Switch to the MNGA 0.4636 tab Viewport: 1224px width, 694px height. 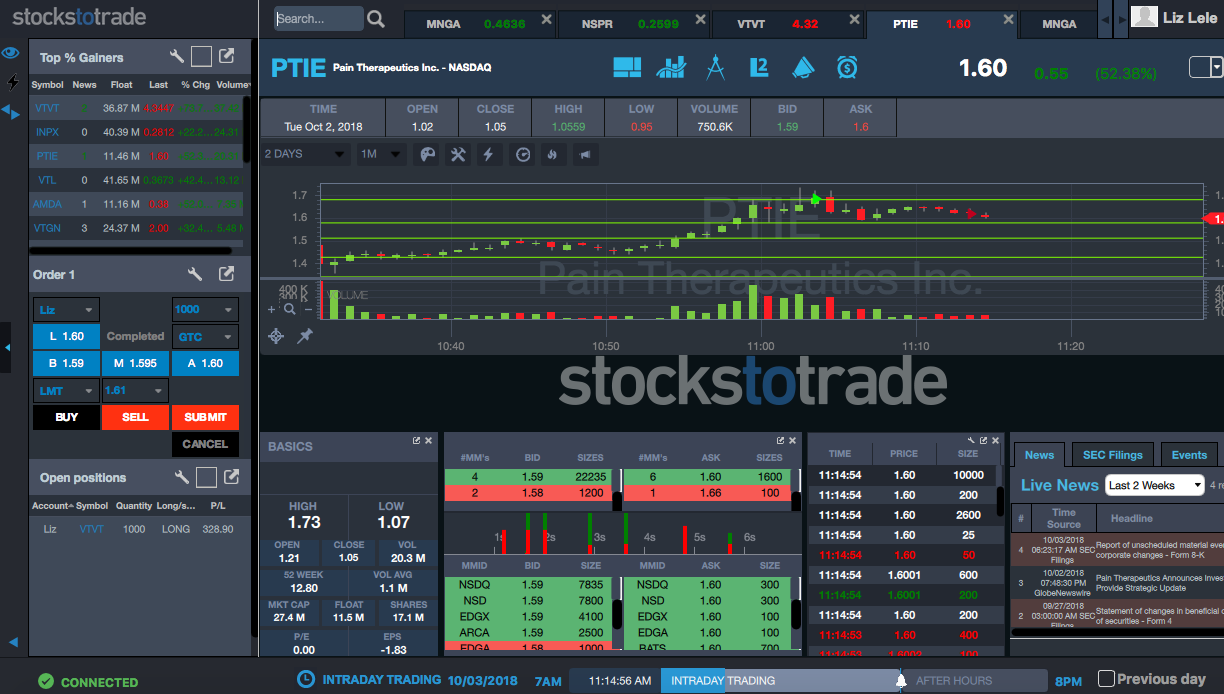tap(480, 24)
